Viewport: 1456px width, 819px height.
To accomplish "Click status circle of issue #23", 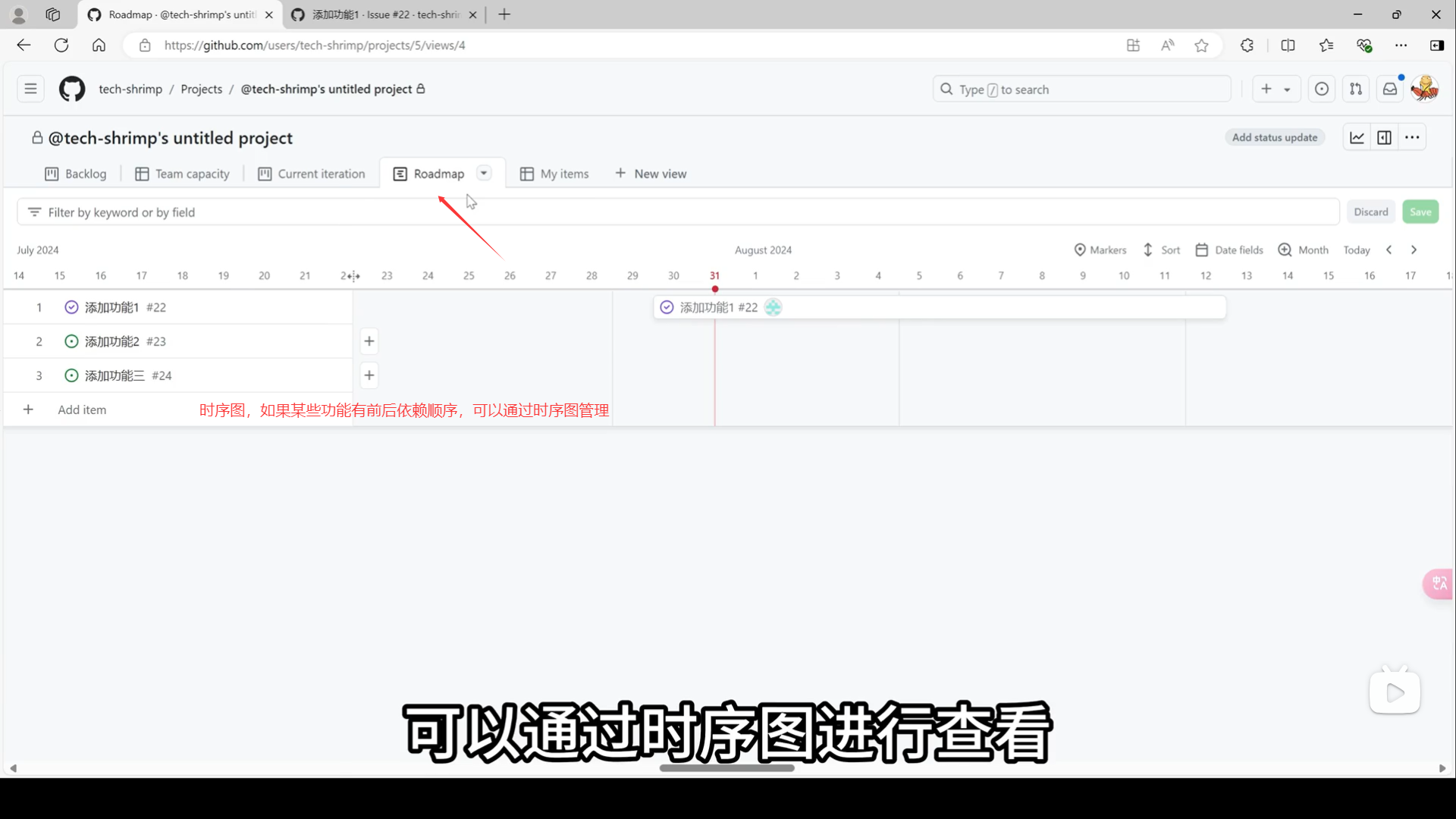I will 71,341.
